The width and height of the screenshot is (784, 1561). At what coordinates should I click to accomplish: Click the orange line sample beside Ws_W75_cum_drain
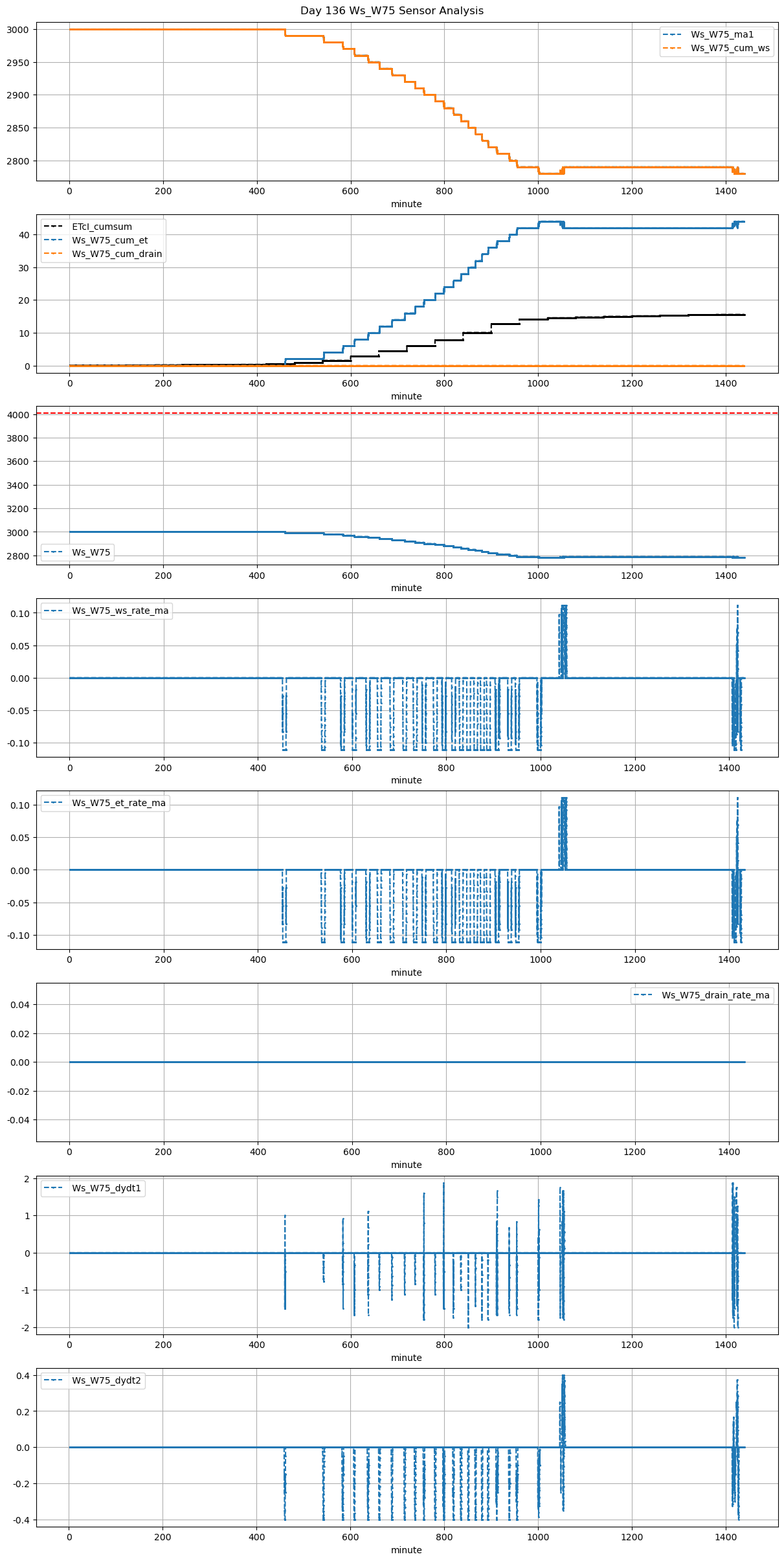[x=52, y=254]
